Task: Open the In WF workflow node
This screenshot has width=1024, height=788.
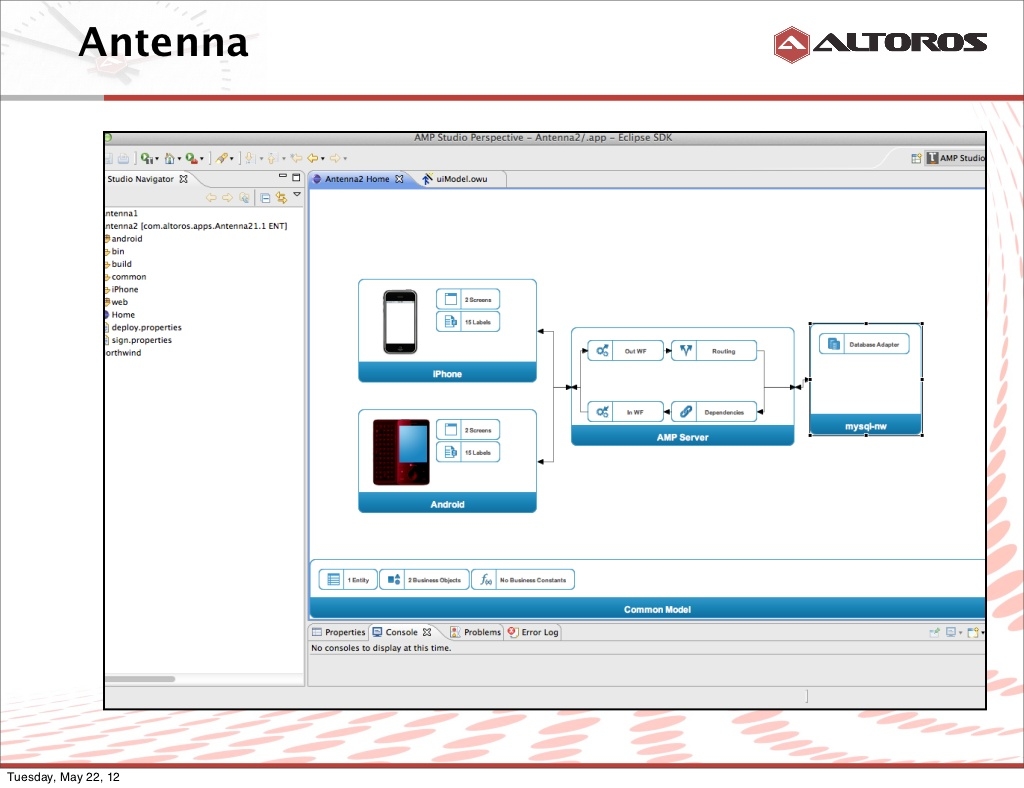Action: tap(626, 412)
